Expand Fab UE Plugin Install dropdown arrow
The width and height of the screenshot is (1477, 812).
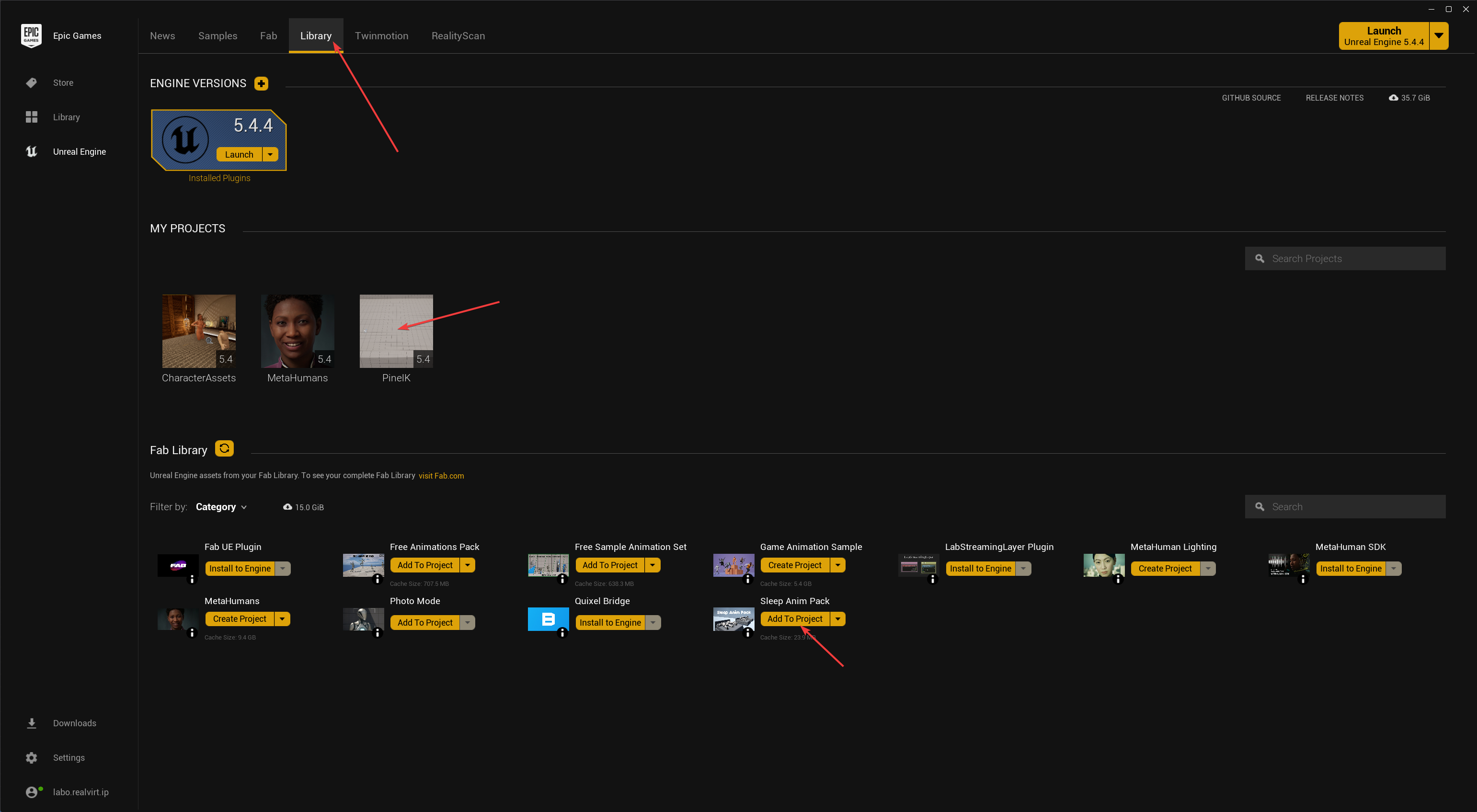pyautogui.click(x=283, y=568)
